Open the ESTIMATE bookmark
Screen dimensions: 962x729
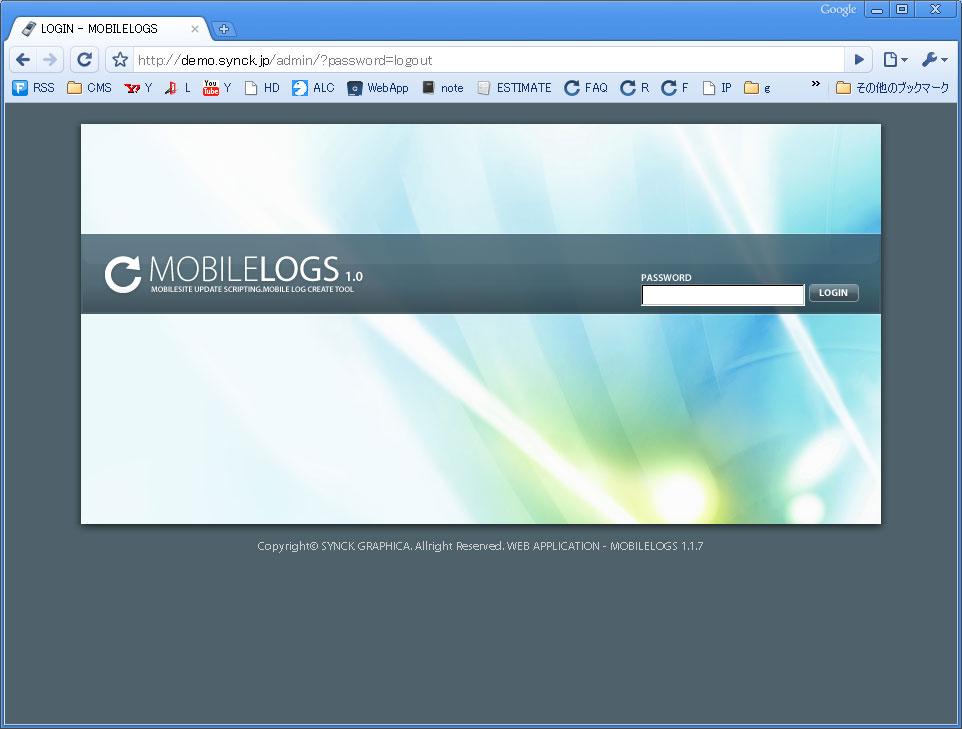(x=514, y=88)
